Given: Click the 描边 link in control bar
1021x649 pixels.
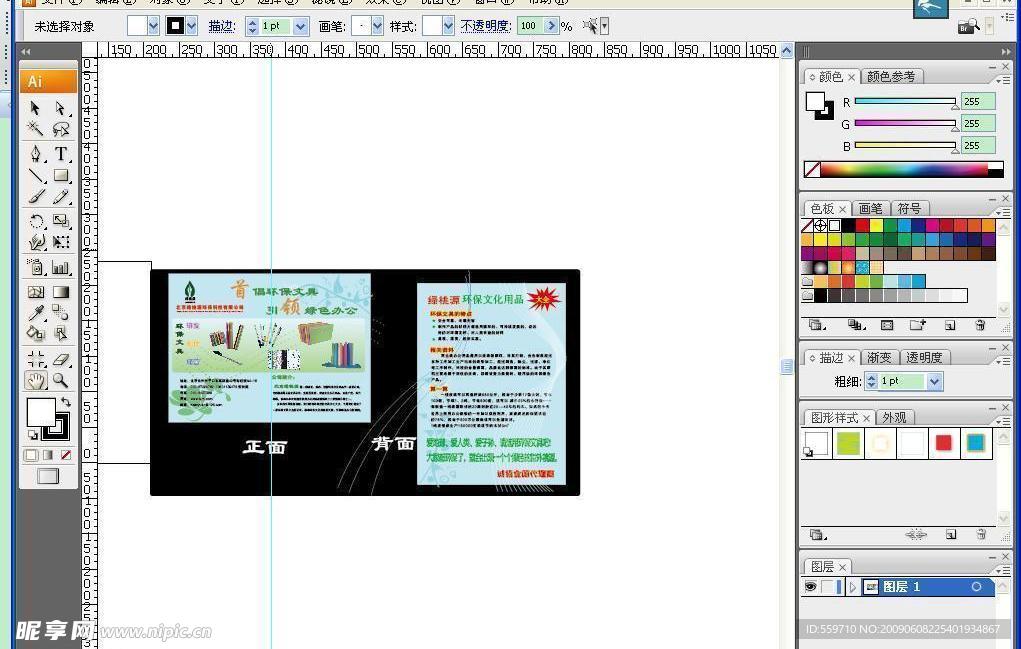Looking at the screenshot, I should [x=221, y=26].
